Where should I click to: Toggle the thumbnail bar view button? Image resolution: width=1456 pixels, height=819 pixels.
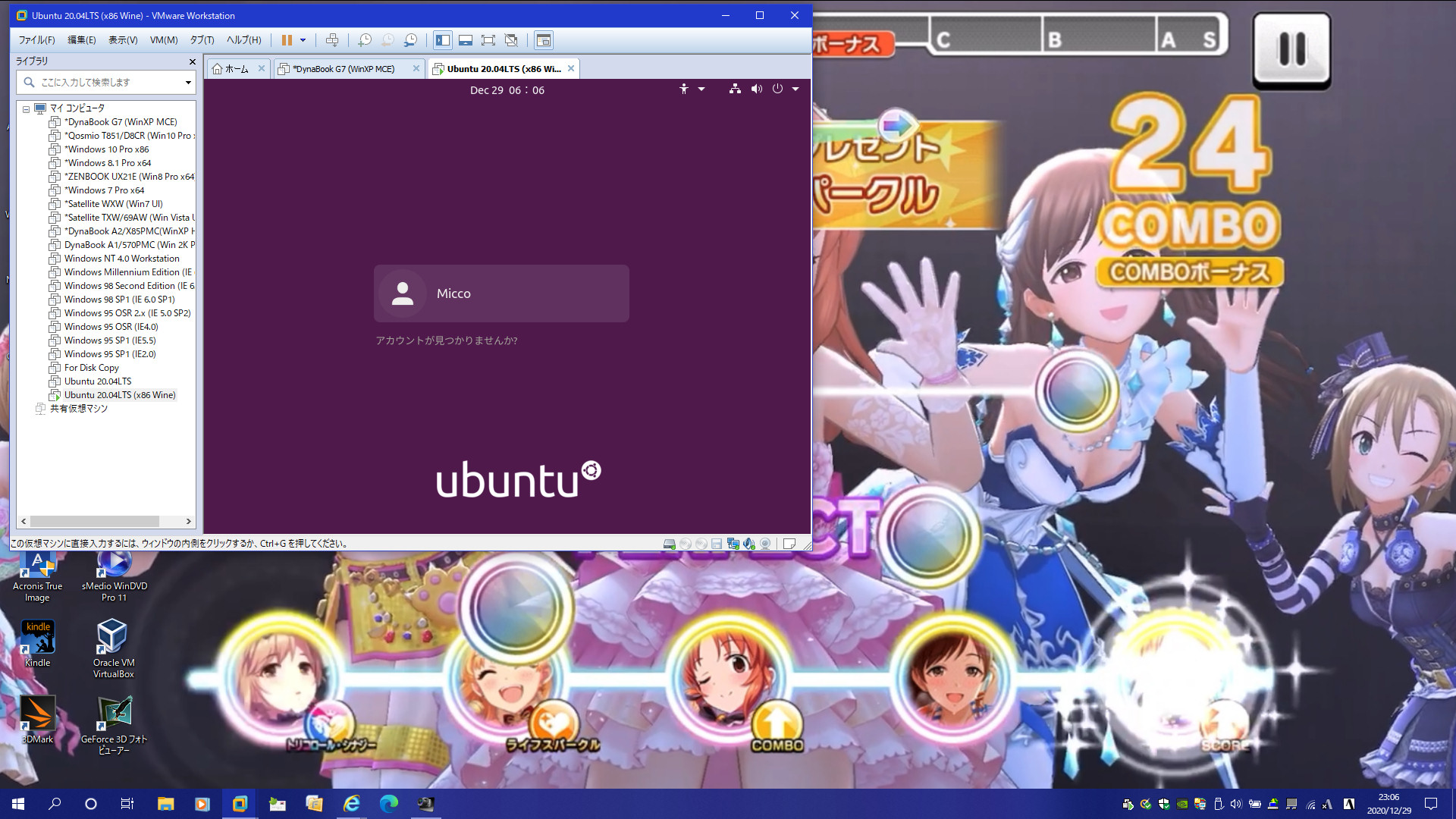coord(466,40)
